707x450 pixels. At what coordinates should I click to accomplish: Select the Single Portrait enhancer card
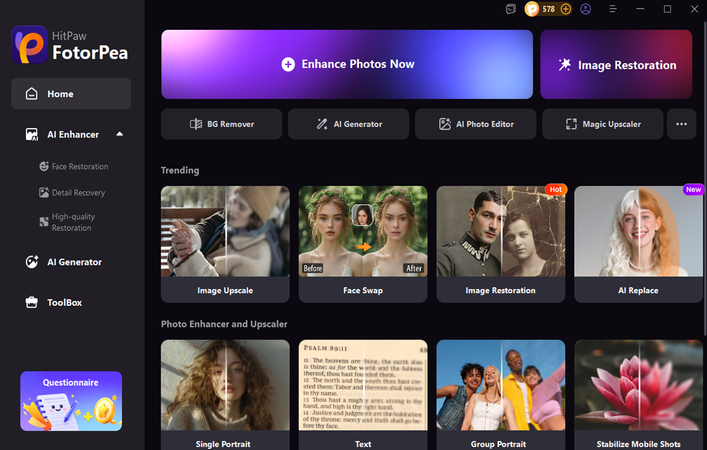[225, 395]
